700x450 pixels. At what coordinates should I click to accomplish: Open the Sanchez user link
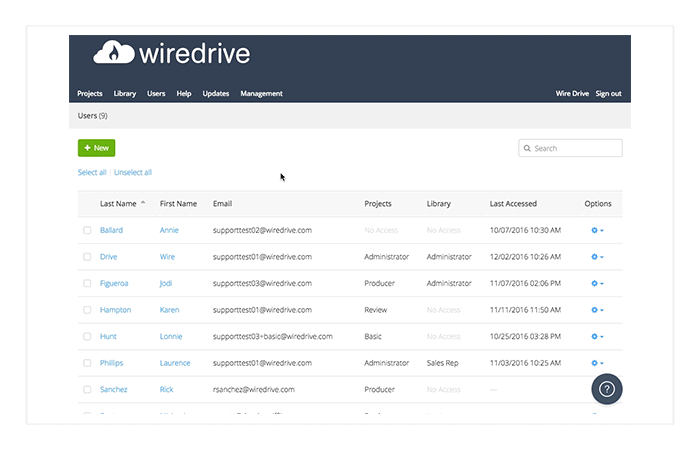[113, 390]
